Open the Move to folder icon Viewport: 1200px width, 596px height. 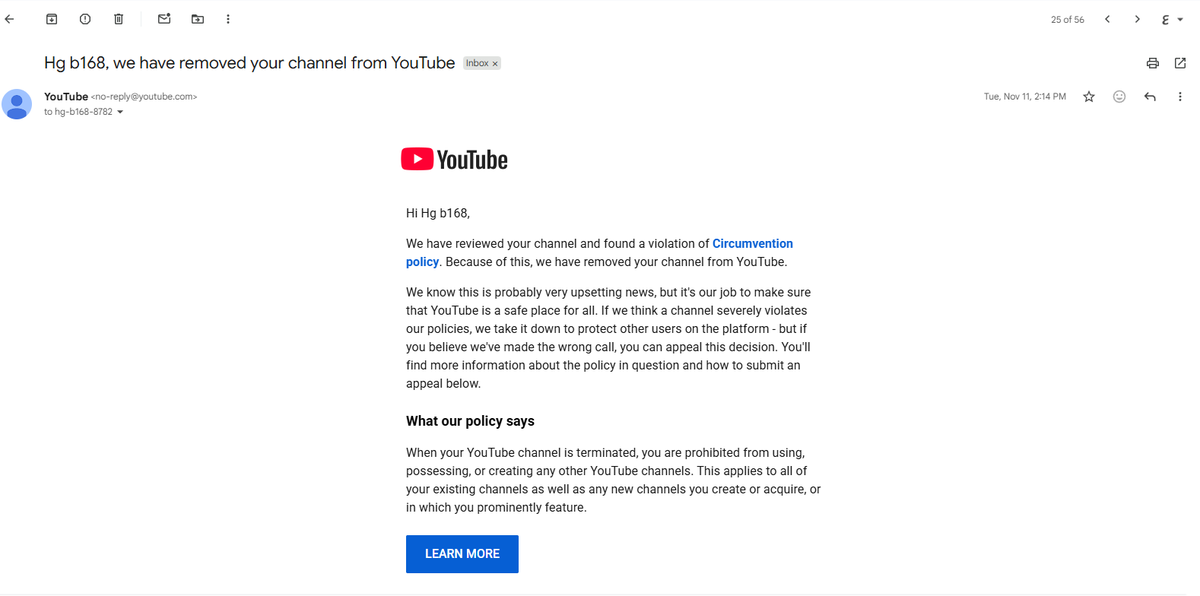click(x=197, y=19)
